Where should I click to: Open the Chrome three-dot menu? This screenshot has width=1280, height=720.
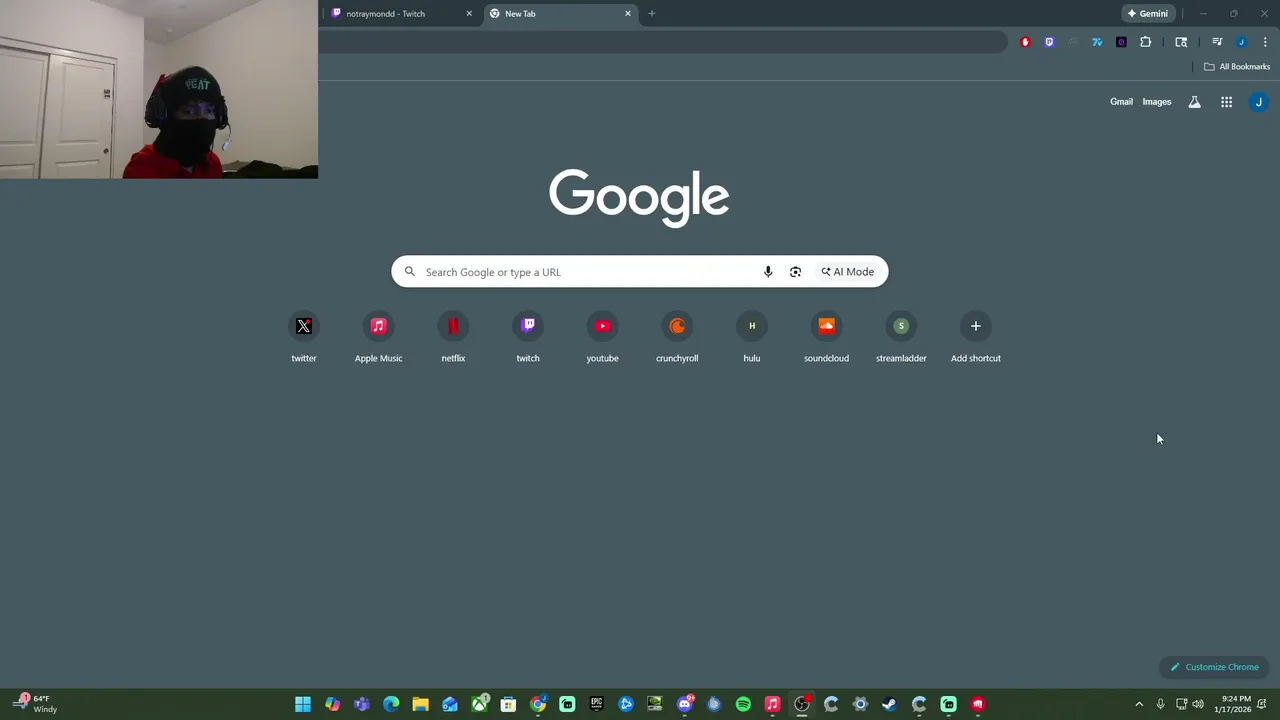tap(1265, 42)
